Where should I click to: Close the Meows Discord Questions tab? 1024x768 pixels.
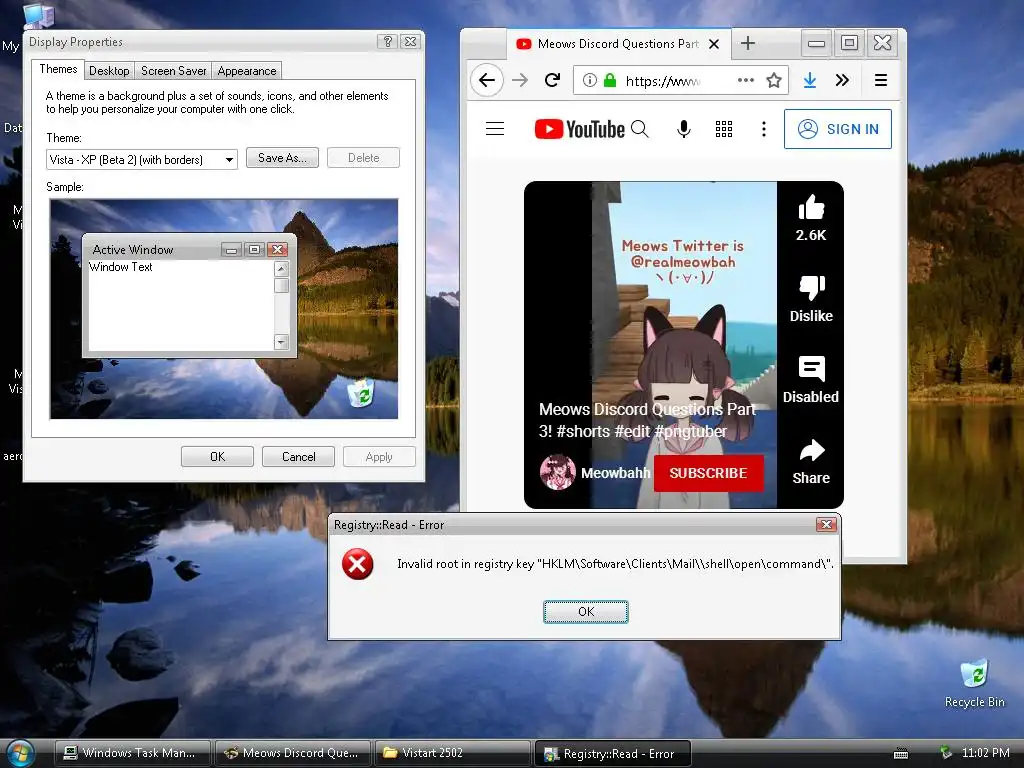tap(714, 44)
